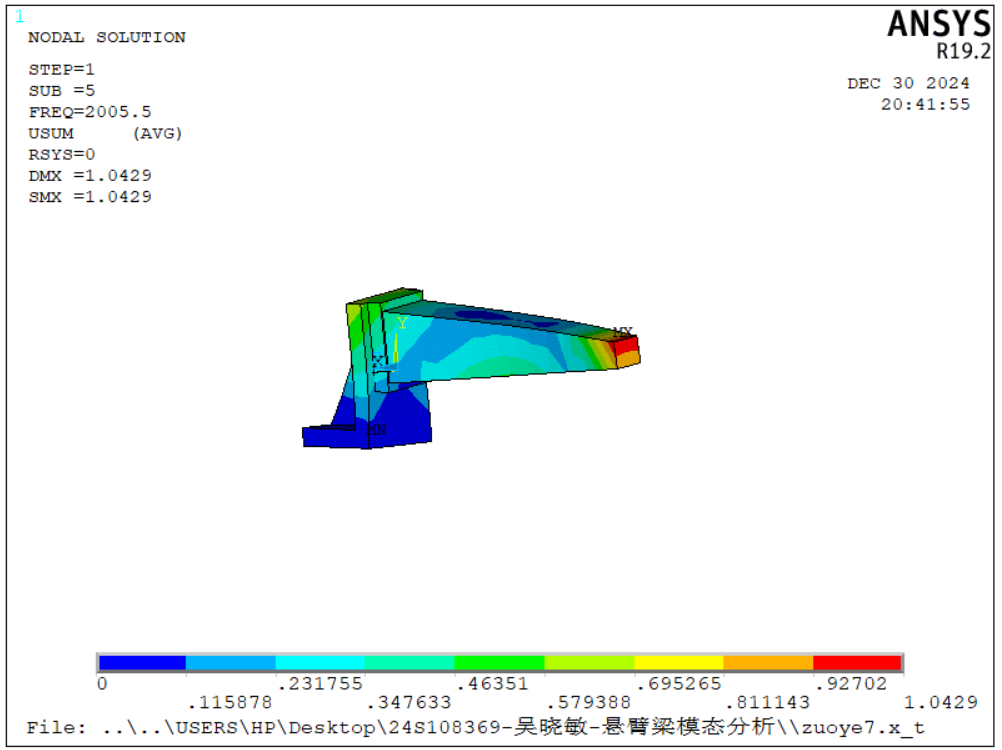Image resolution: width=1002 pixels, height=750 pixels.
Task: Click the zuoye7.x_t file name
Action: click(x=863, y=728)
